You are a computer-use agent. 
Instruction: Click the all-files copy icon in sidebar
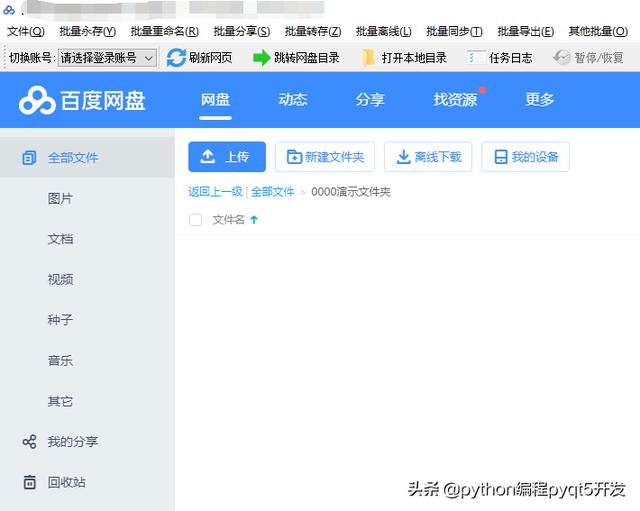point(29,158)
